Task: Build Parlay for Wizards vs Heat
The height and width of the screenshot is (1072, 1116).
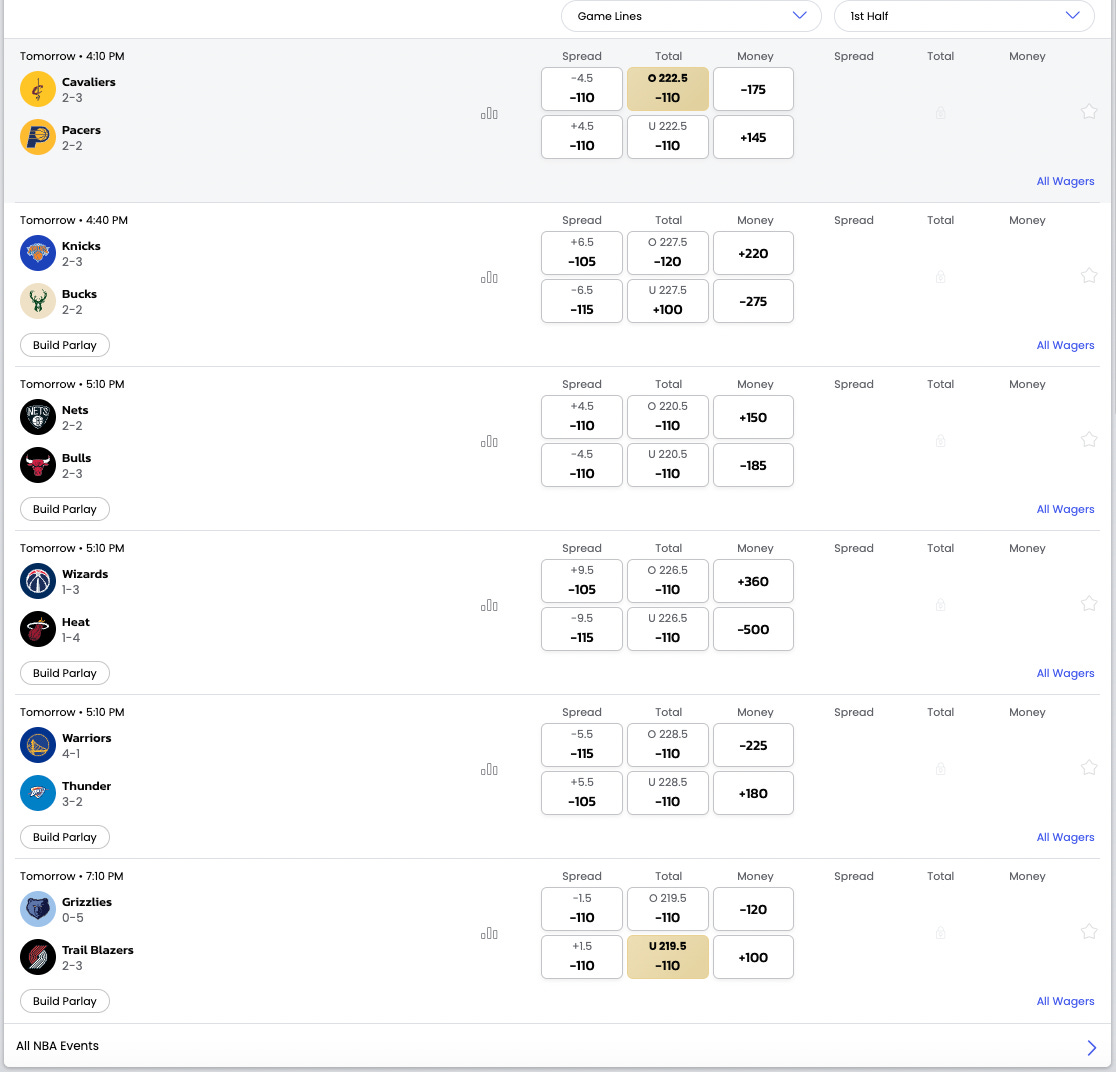Action: pyautogui.click(x=65, y=673)
